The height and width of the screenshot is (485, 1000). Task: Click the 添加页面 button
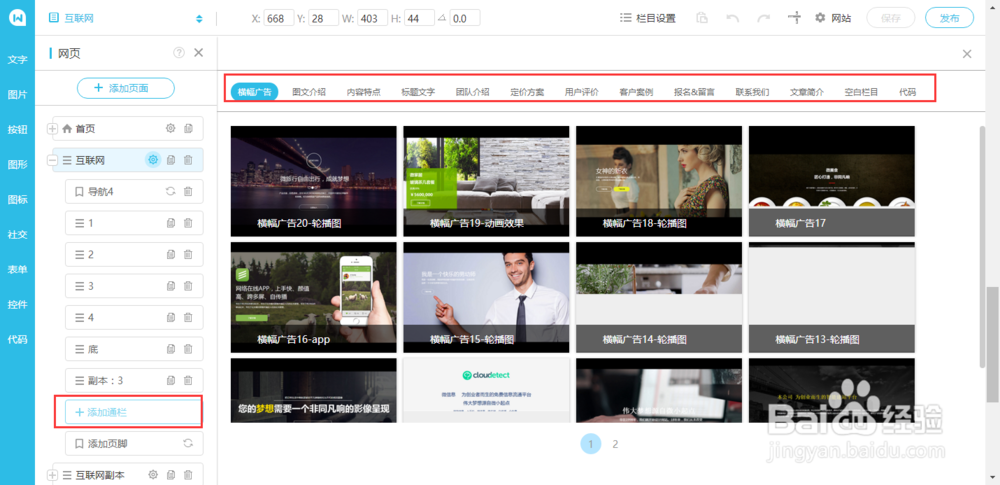(x=126, y=88)
